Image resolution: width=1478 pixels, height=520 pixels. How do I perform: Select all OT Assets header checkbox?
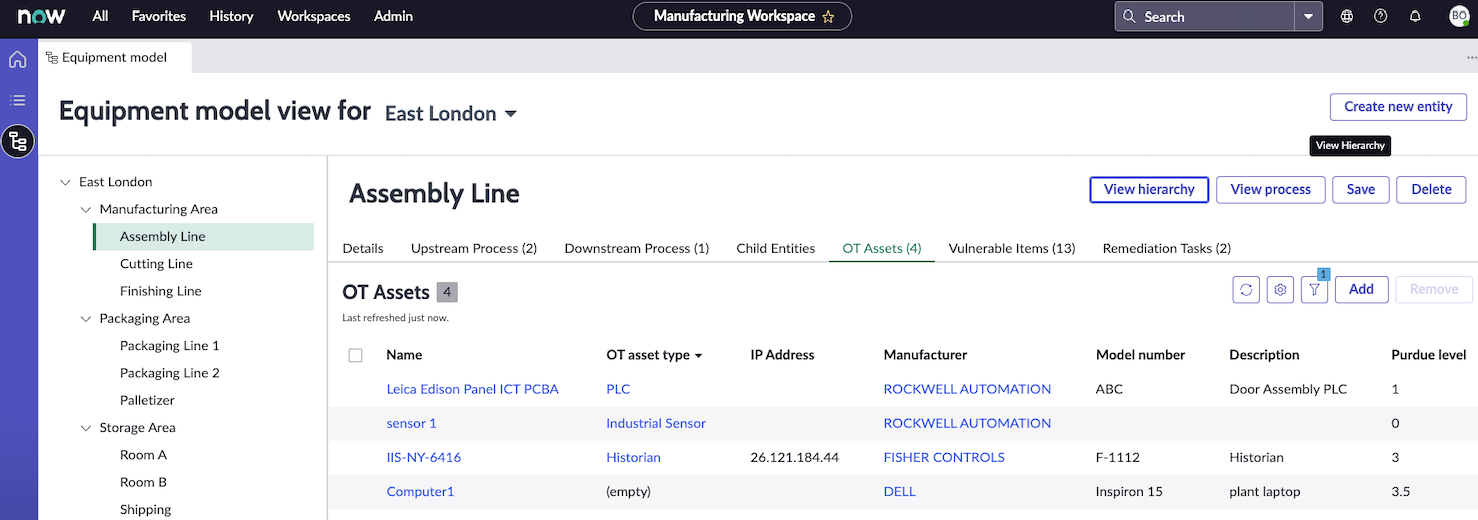tap(355, 355)
